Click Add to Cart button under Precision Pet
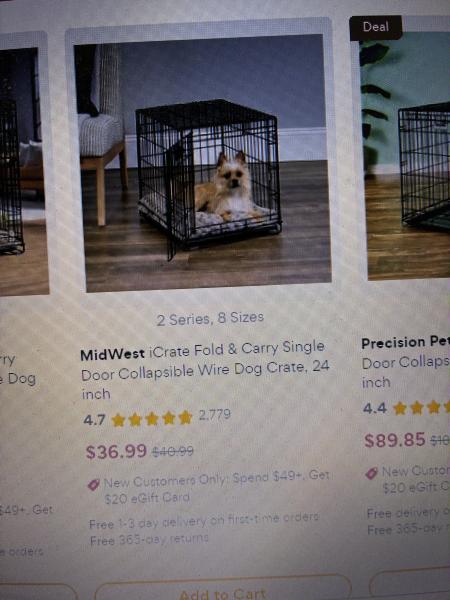This screenshot has height=600, width=450. click(x=409, y=584)
